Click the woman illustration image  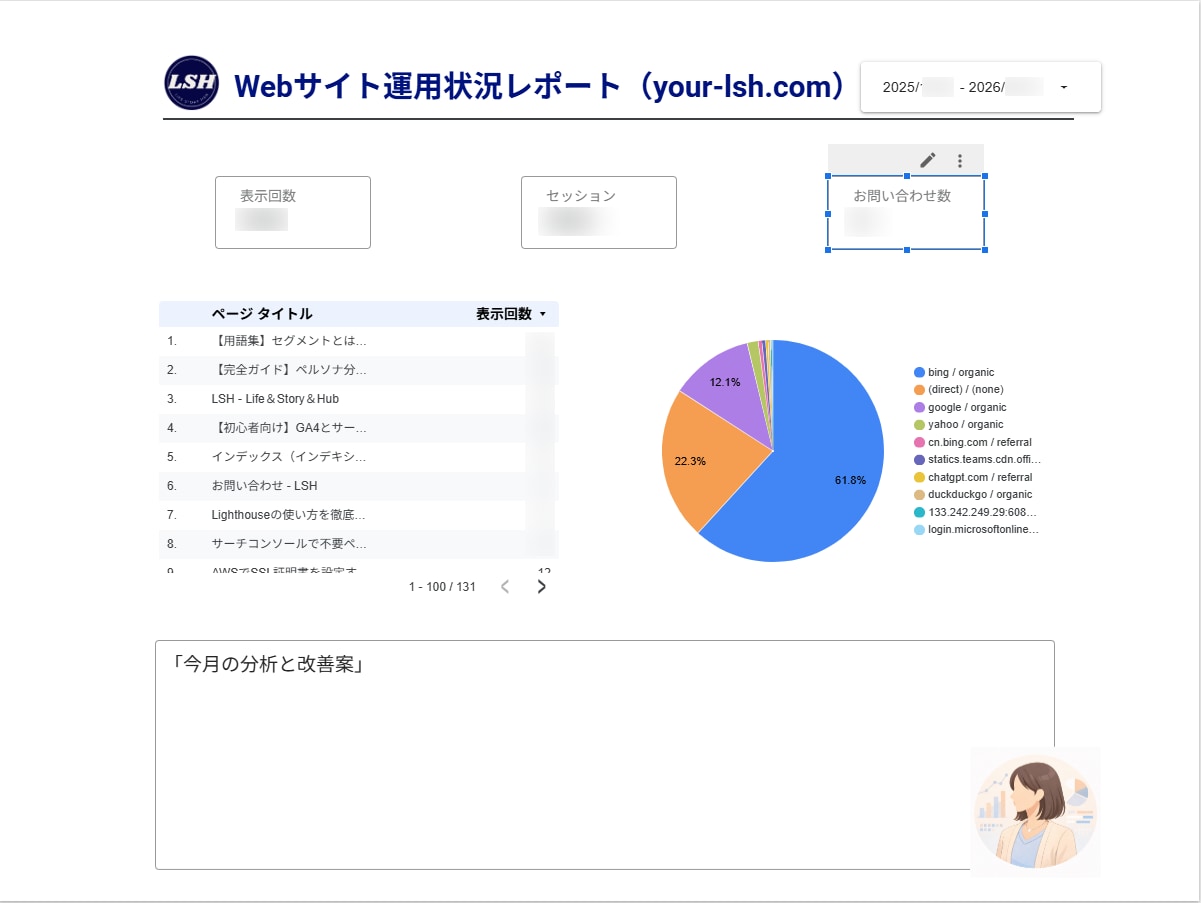(x=1035, y=812)
